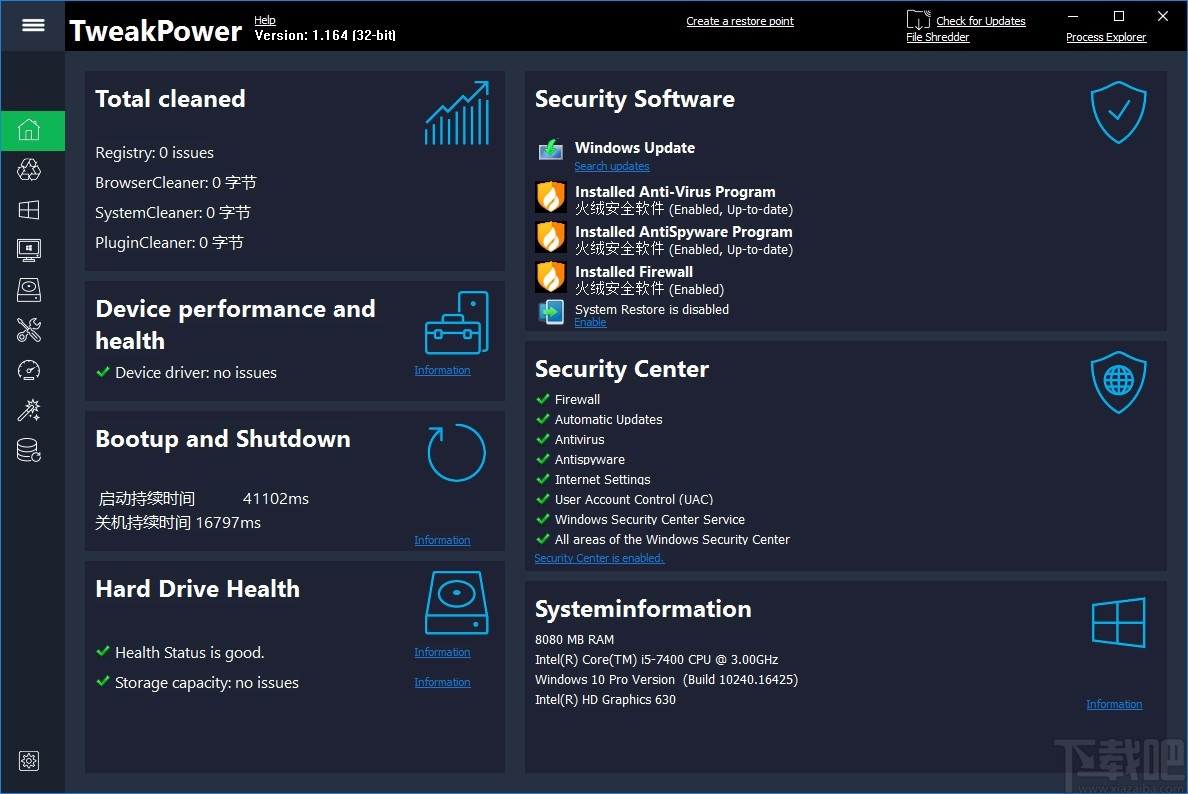This screenshot has height=794, width=1188.
Task: Click 'Device driver: no issues' status
Action: click(195, 373)
